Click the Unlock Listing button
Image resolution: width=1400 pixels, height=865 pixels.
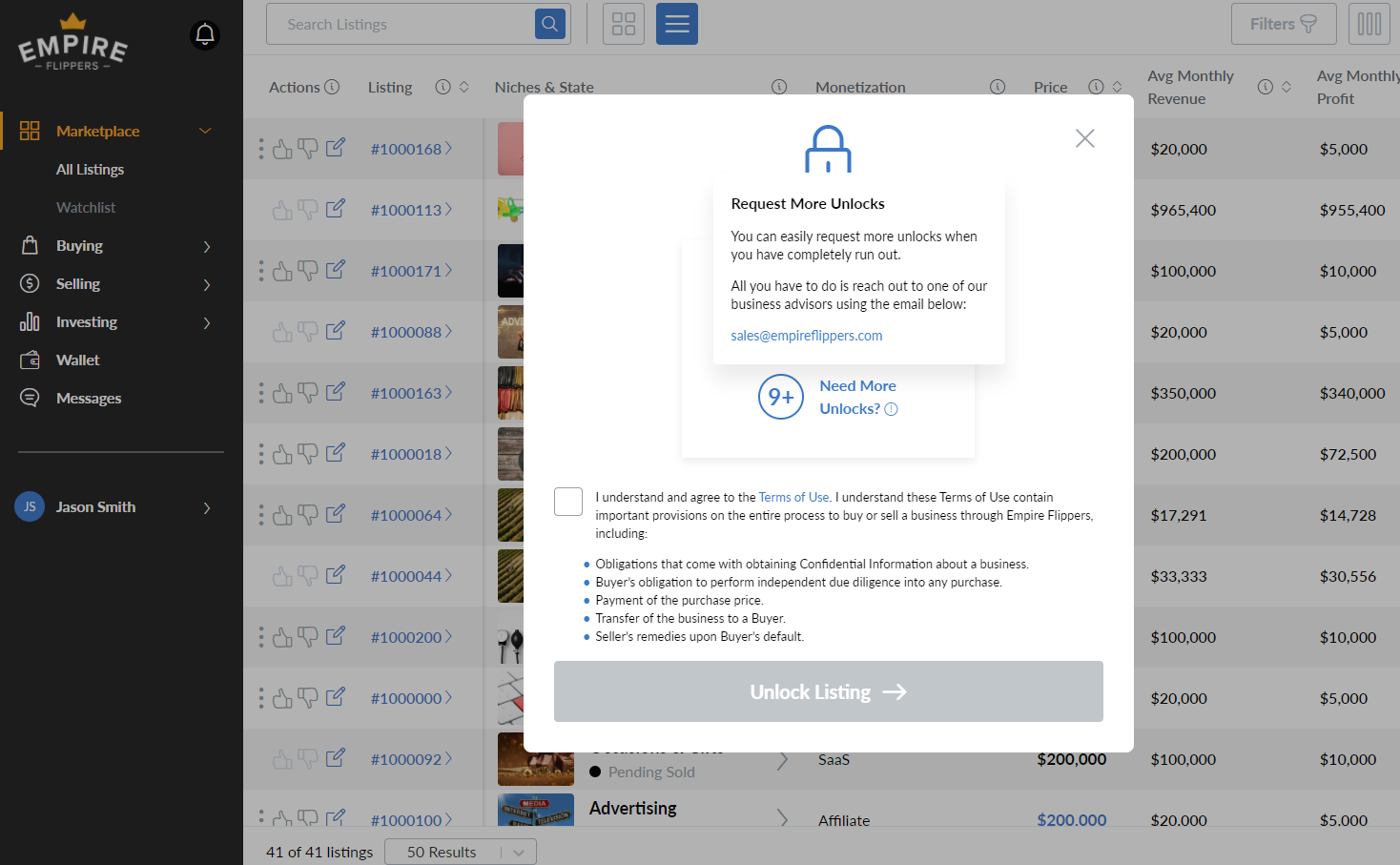coord(829,691)
